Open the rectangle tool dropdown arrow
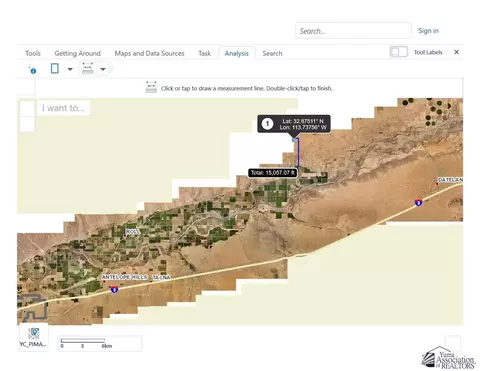This screenshot has width=480, height=371. tap(70, 69)
